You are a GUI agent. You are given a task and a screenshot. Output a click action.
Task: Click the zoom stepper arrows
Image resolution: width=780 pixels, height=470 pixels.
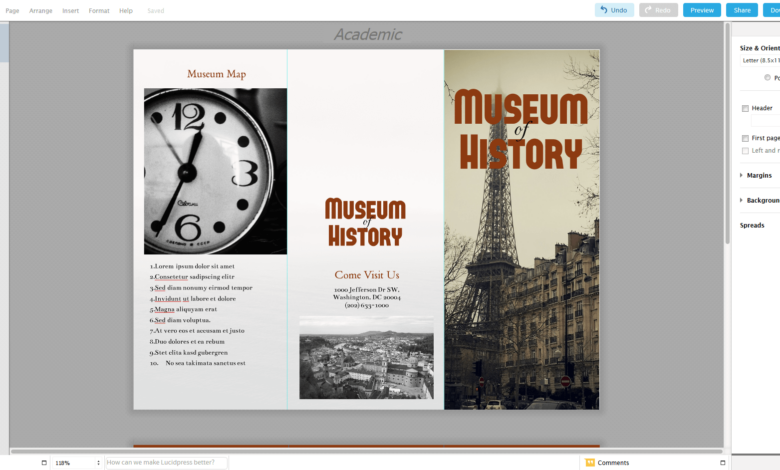click(x=98, y=463)
